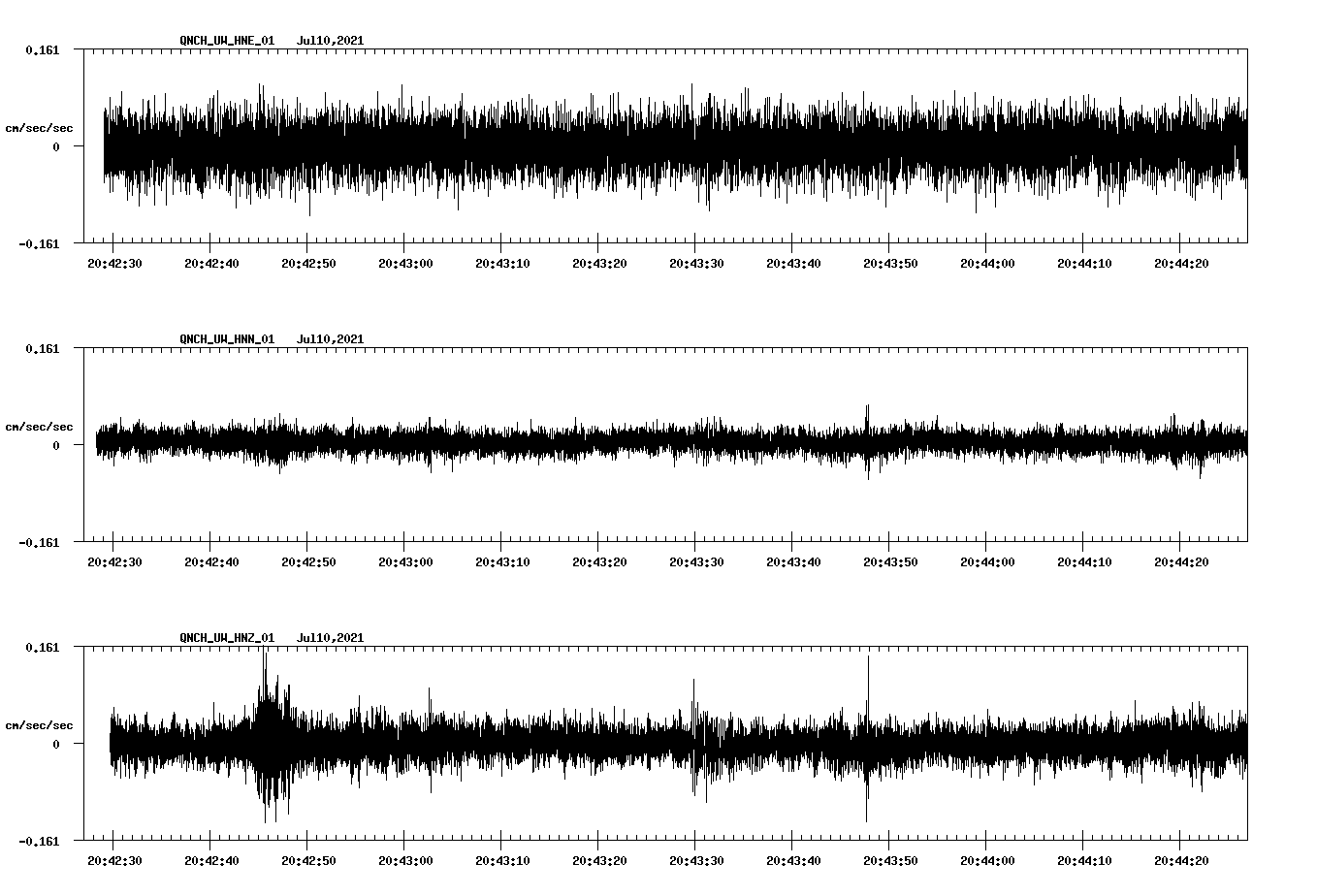Image resolution: width=1317 pixels, height=896 pixels.
Task: Select the 20:44:20 time label under HNN plot
Action: [1181, 561]
